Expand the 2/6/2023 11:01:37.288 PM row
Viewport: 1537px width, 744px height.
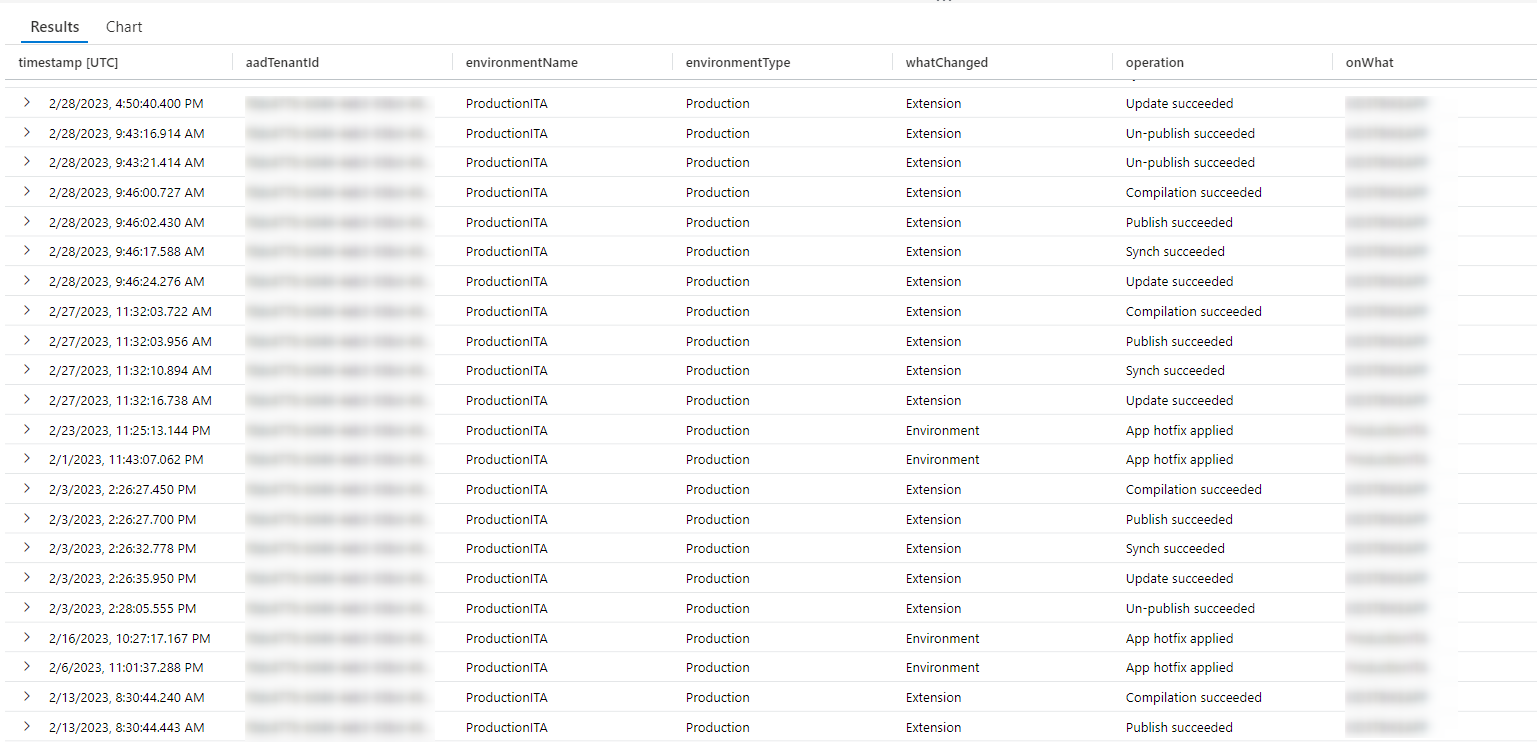[x=27, y=667]
